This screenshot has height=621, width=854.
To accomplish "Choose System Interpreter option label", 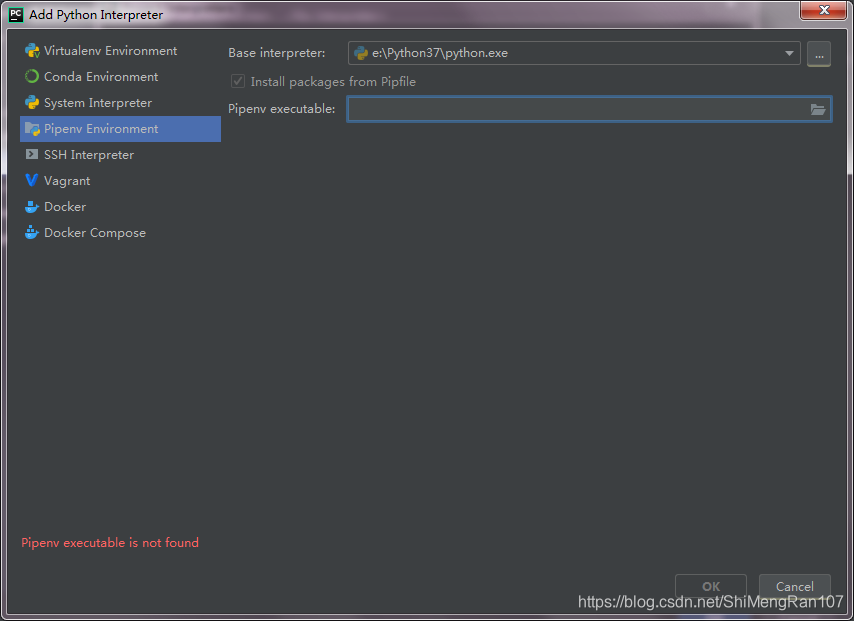I will click(x=98, y=103).
